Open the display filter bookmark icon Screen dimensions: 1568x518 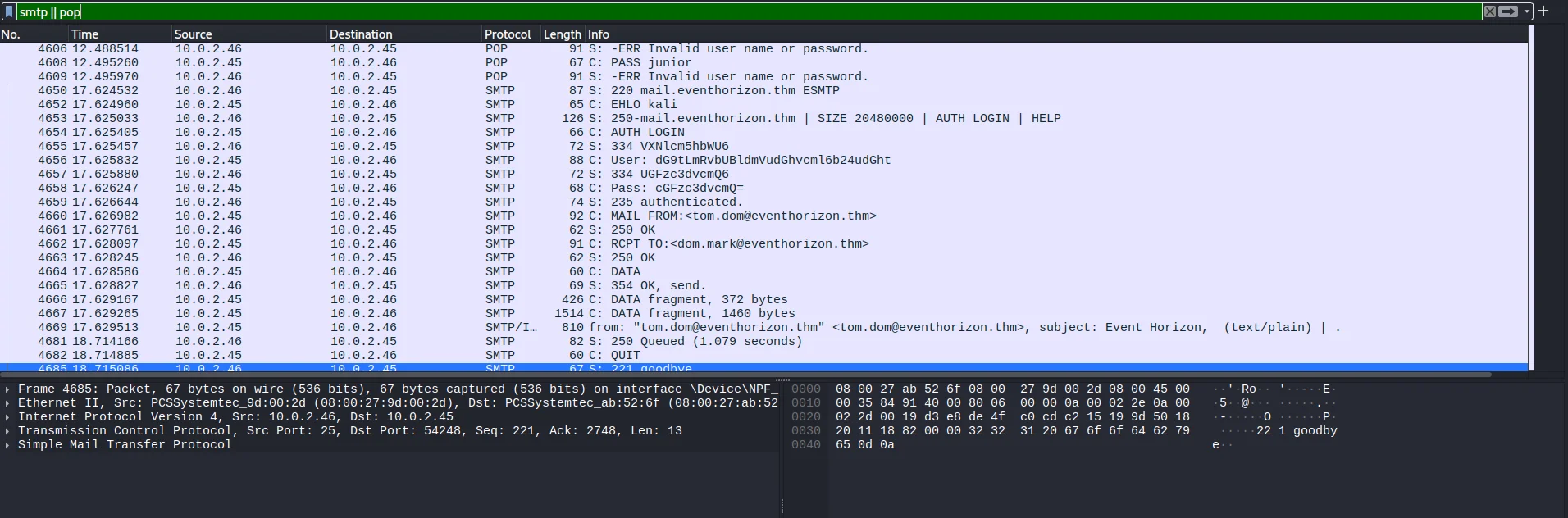click(9, 11)
